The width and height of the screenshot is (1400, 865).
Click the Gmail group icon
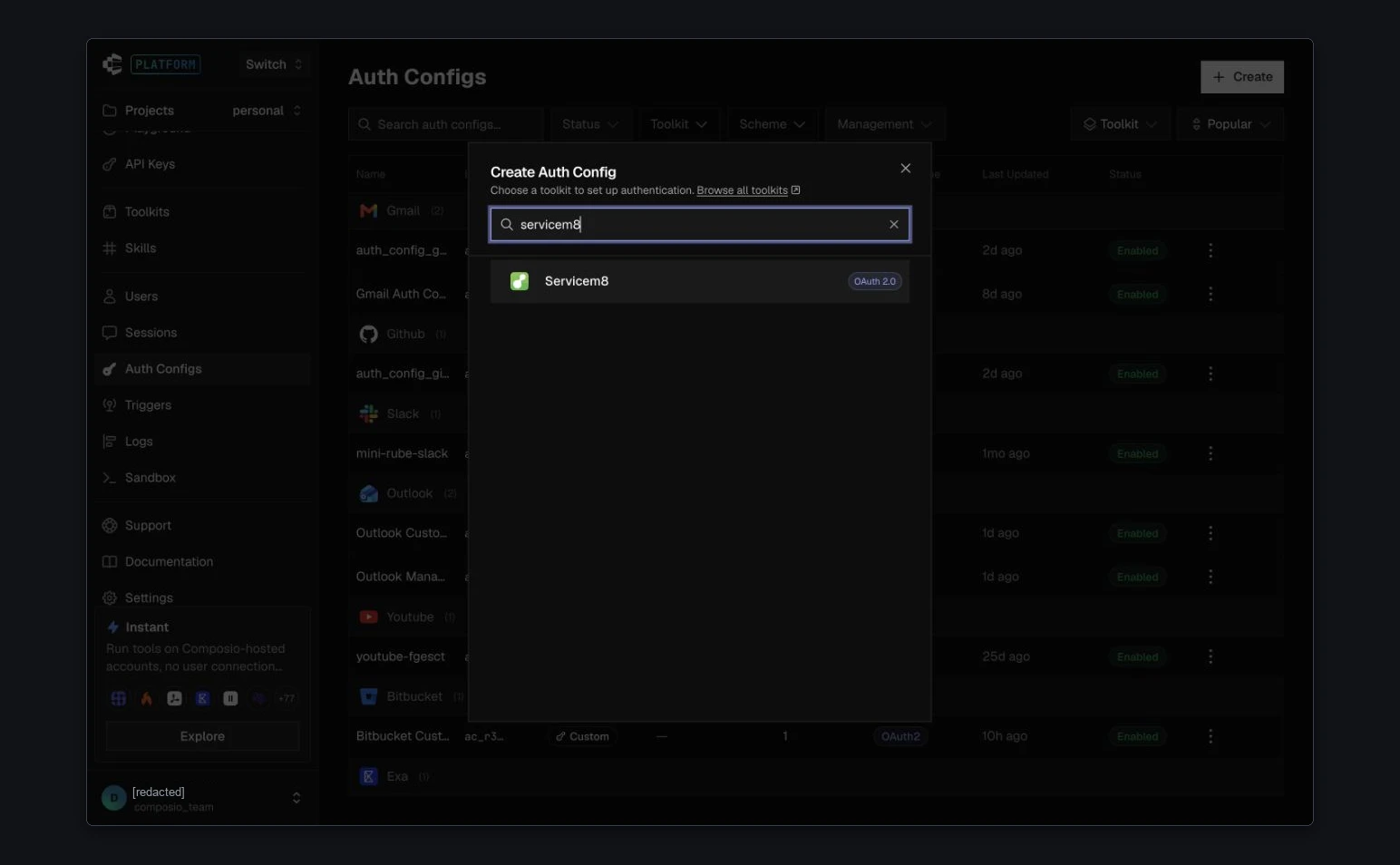coord(368,210)
